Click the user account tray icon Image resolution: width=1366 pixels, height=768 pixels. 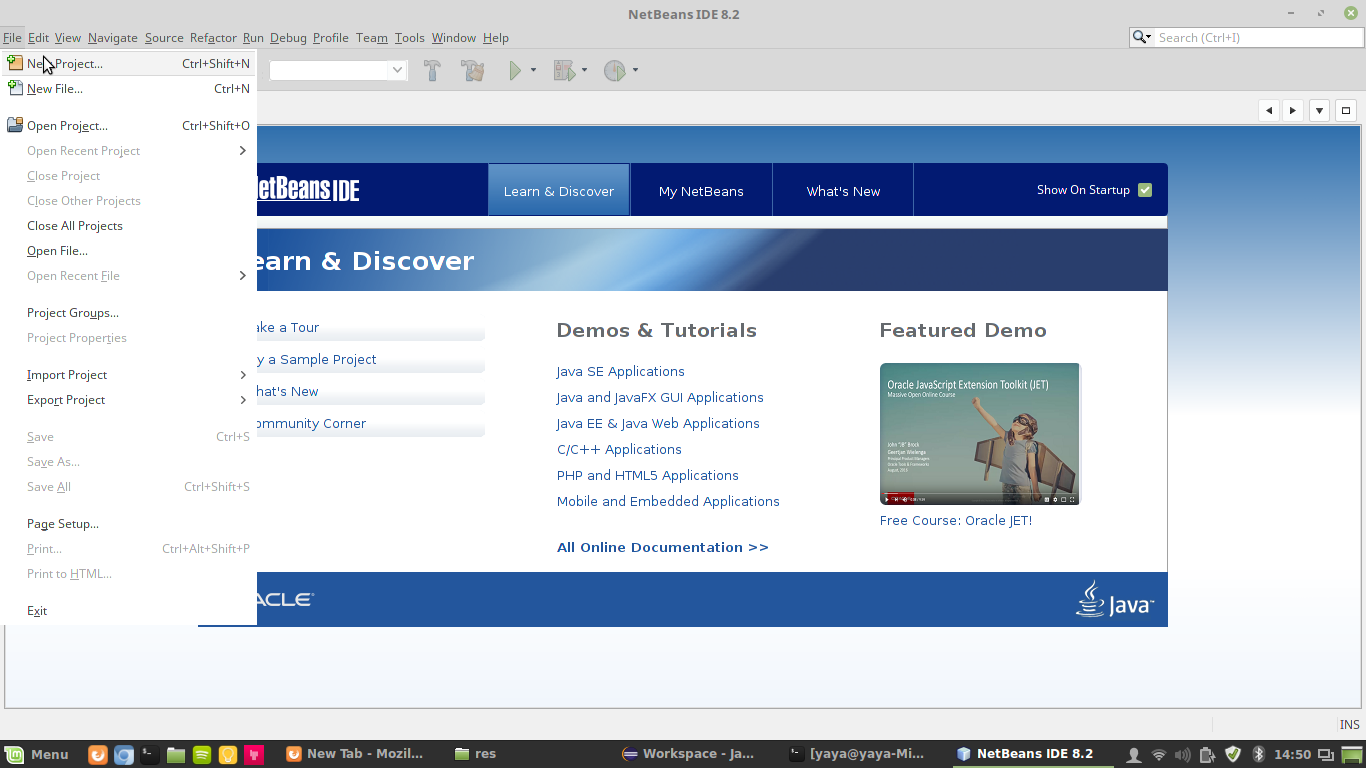[x=1134, y=755]
